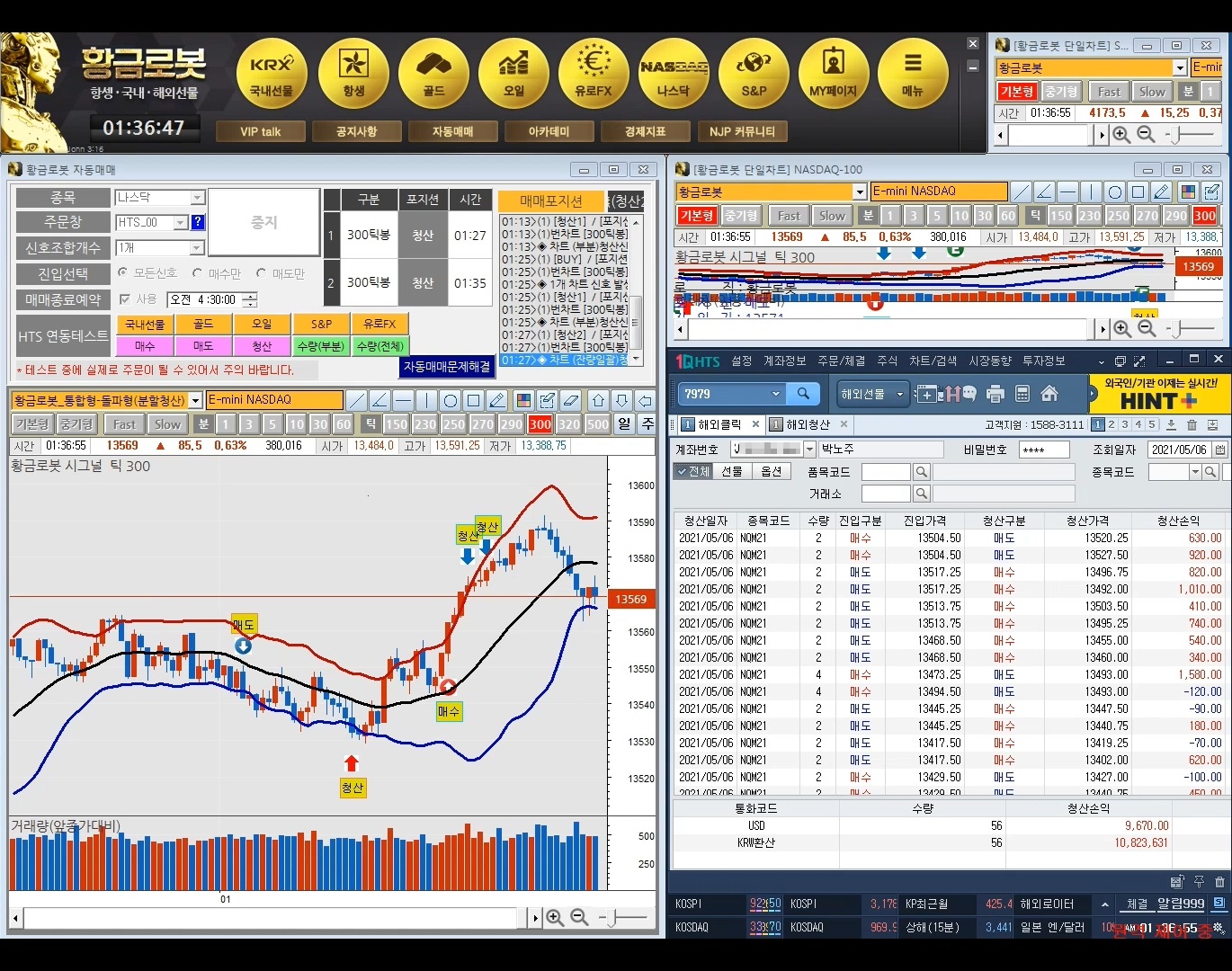Toggle the 300 tick button in main chart
The width and height of the screenshot is (1232, 971).
click(540, 424)
